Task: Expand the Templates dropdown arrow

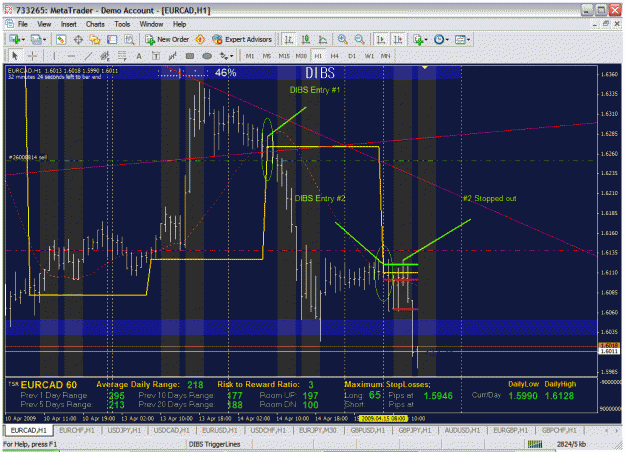Action: coord(468,39)
